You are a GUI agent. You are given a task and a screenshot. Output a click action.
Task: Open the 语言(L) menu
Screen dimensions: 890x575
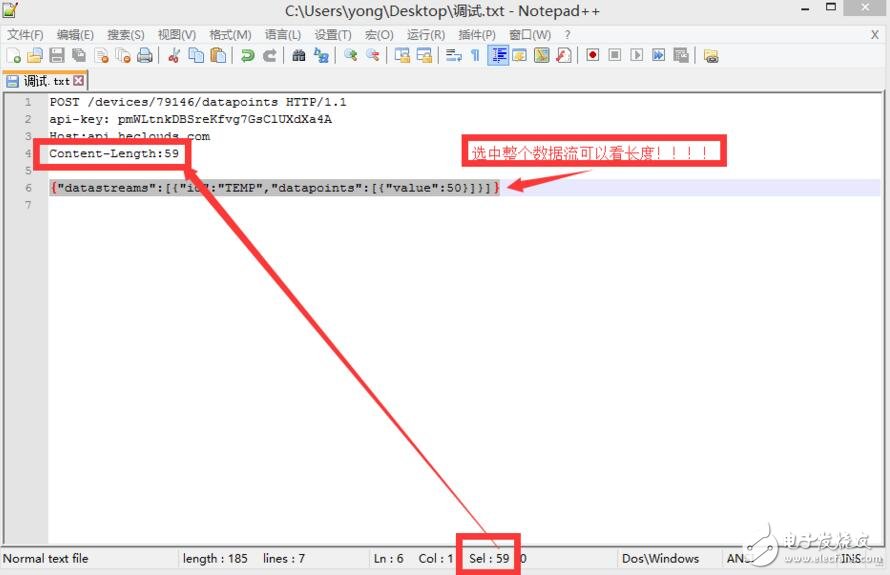[x=283, y=35]
